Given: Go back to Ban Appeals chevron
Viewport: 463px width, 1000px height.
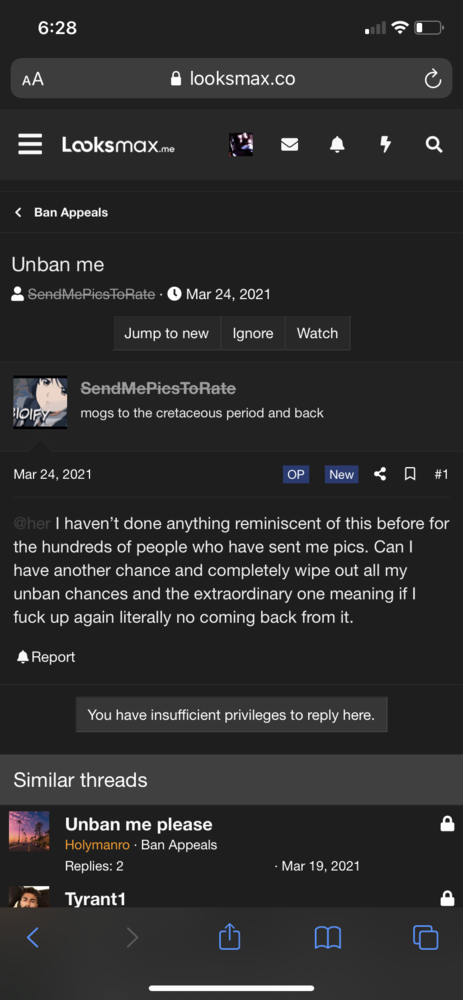Looking at the screenshot, I should [18, 212].
